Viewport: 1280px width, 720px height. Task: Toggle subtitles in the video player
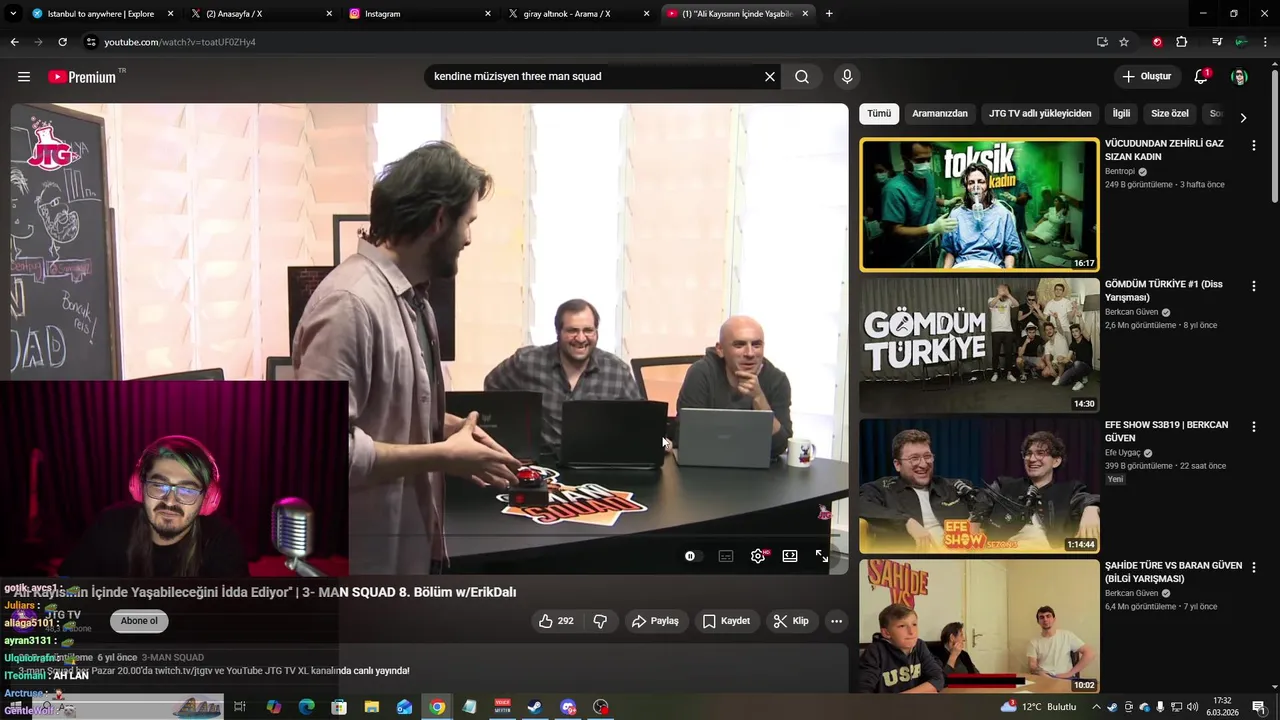726,556
